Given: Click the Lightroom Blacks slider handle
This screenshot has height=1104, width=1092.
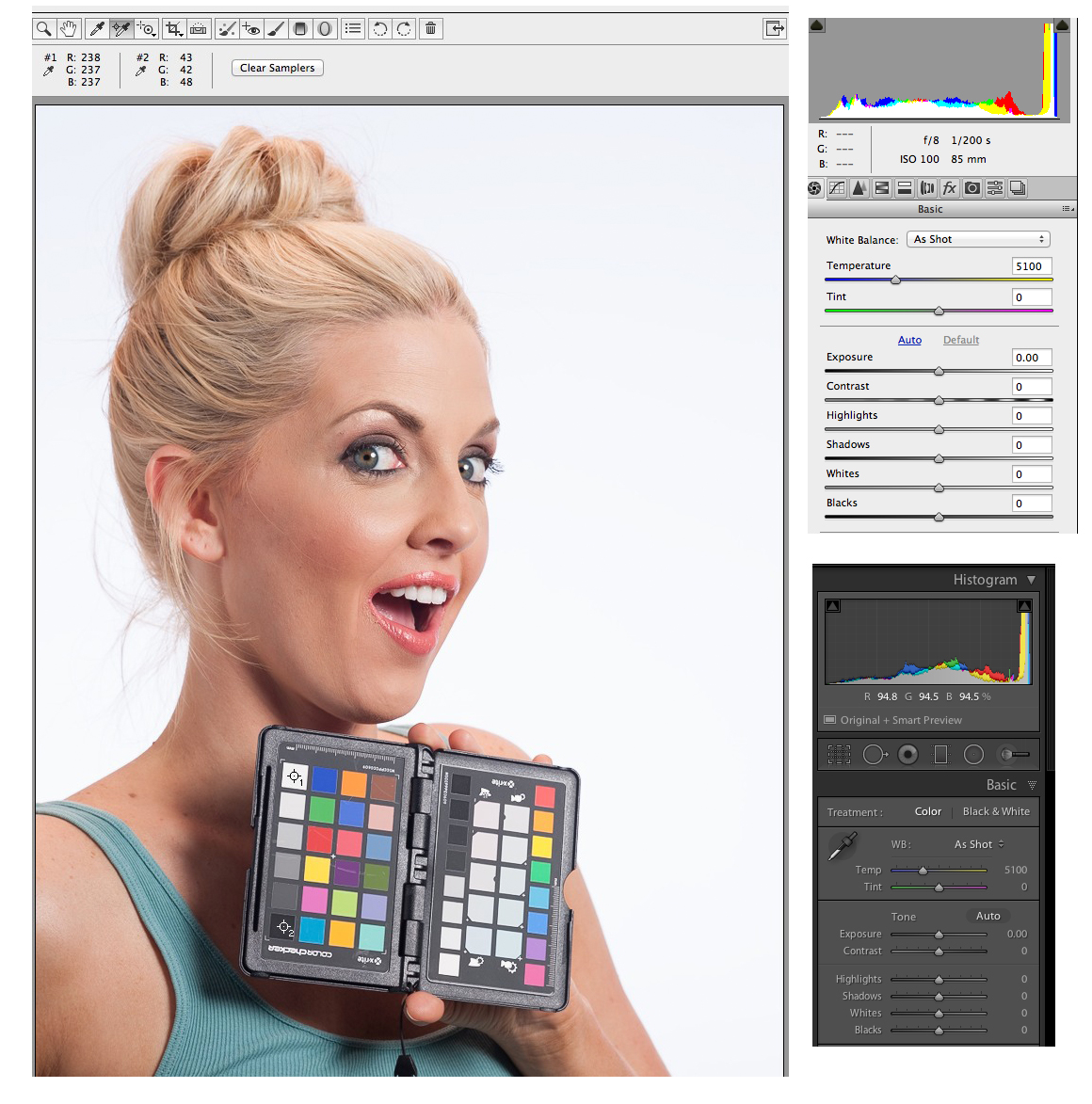Looking at the screenshot, I should pos(939,1030).
